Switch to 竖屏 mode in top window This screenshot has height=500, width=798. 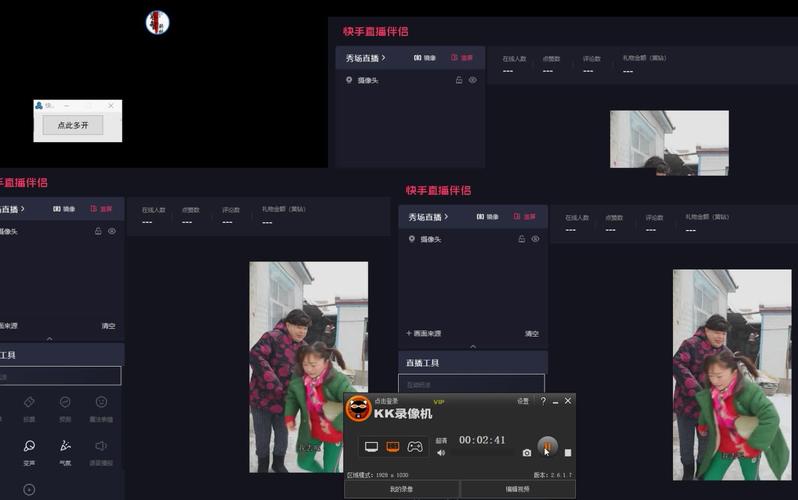tap(461, 58)
